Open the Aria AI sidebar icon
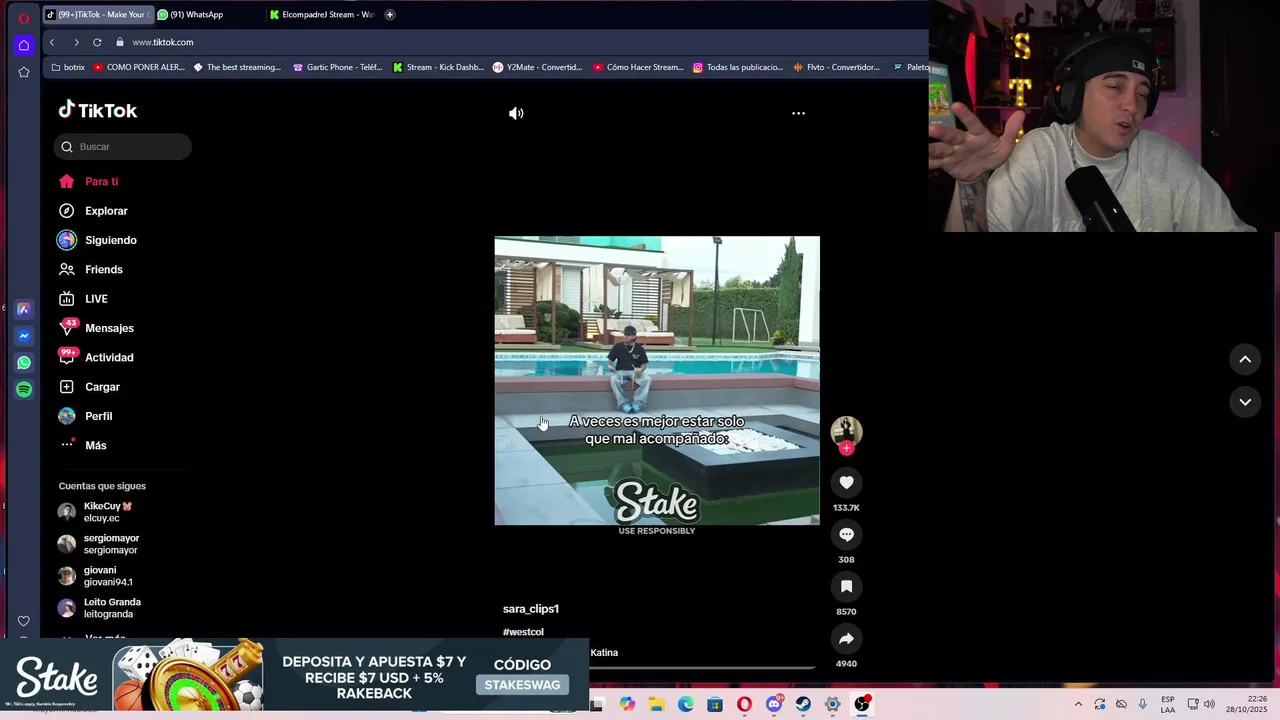Viewport: 1280px width, 720px height. tap(24, 309)
